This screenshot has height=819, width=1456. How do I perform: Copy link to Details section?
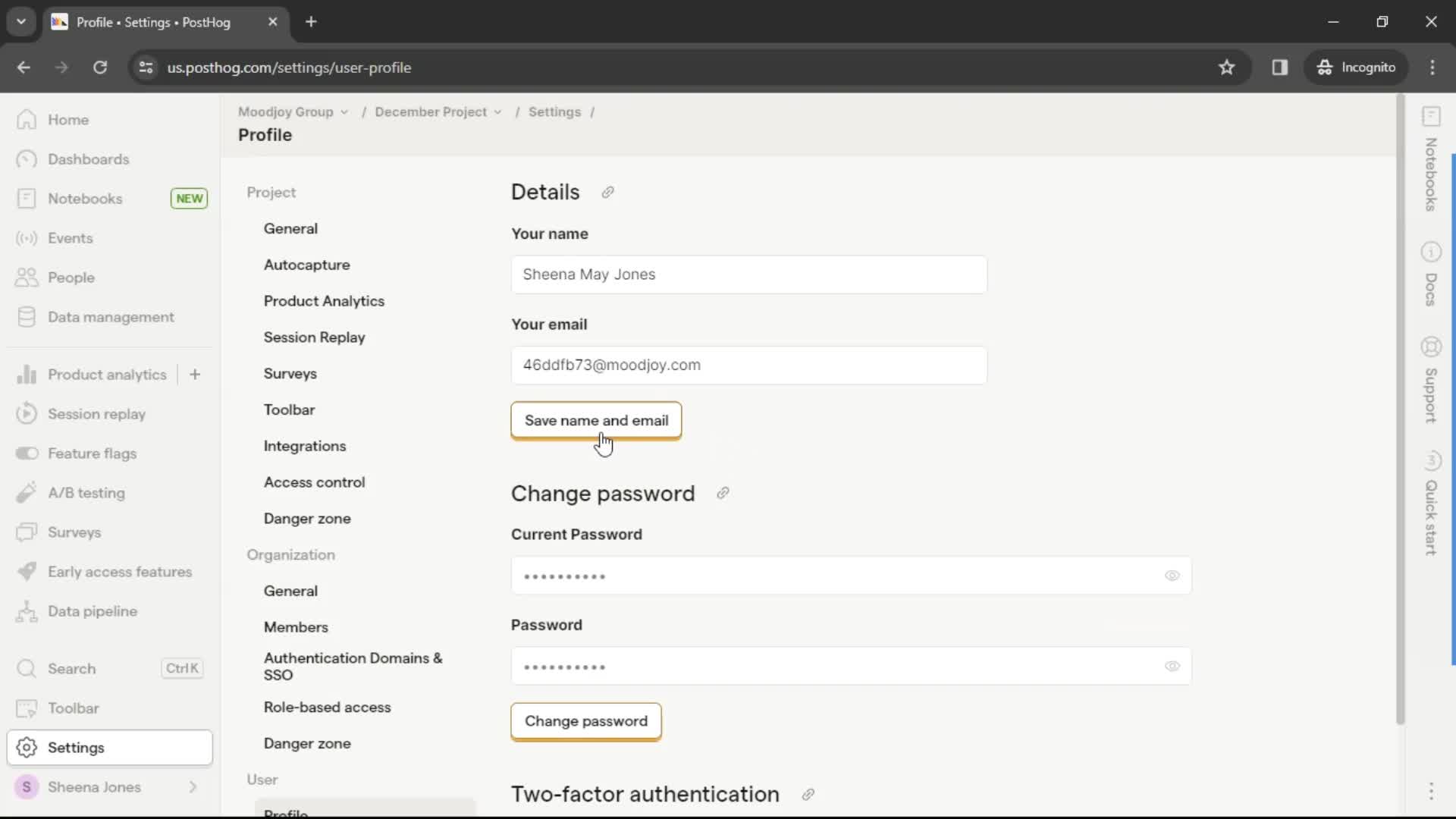click(x=607, y=193)
